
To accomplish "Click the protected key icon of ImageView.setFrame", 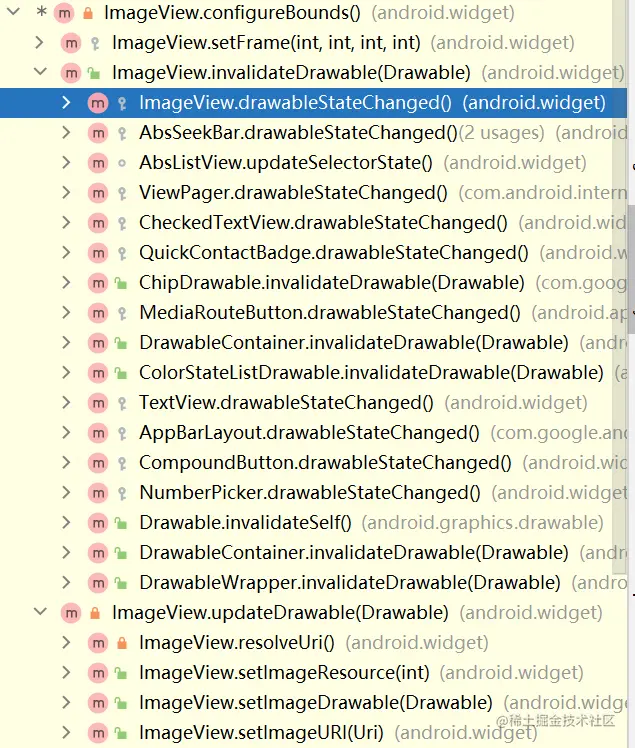I will coord(95,44).
